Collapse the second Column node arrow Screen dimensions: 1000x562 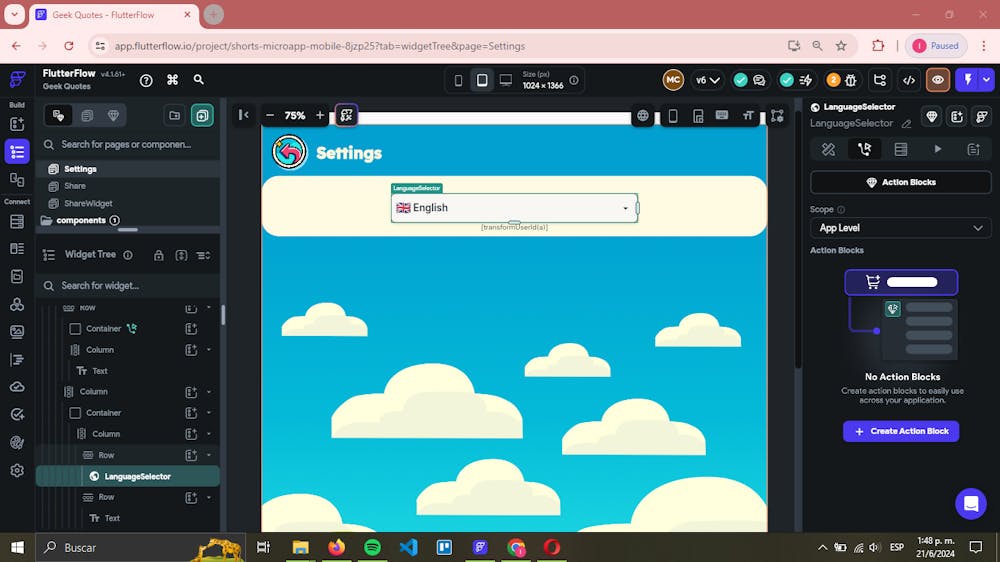pos(209,392)
